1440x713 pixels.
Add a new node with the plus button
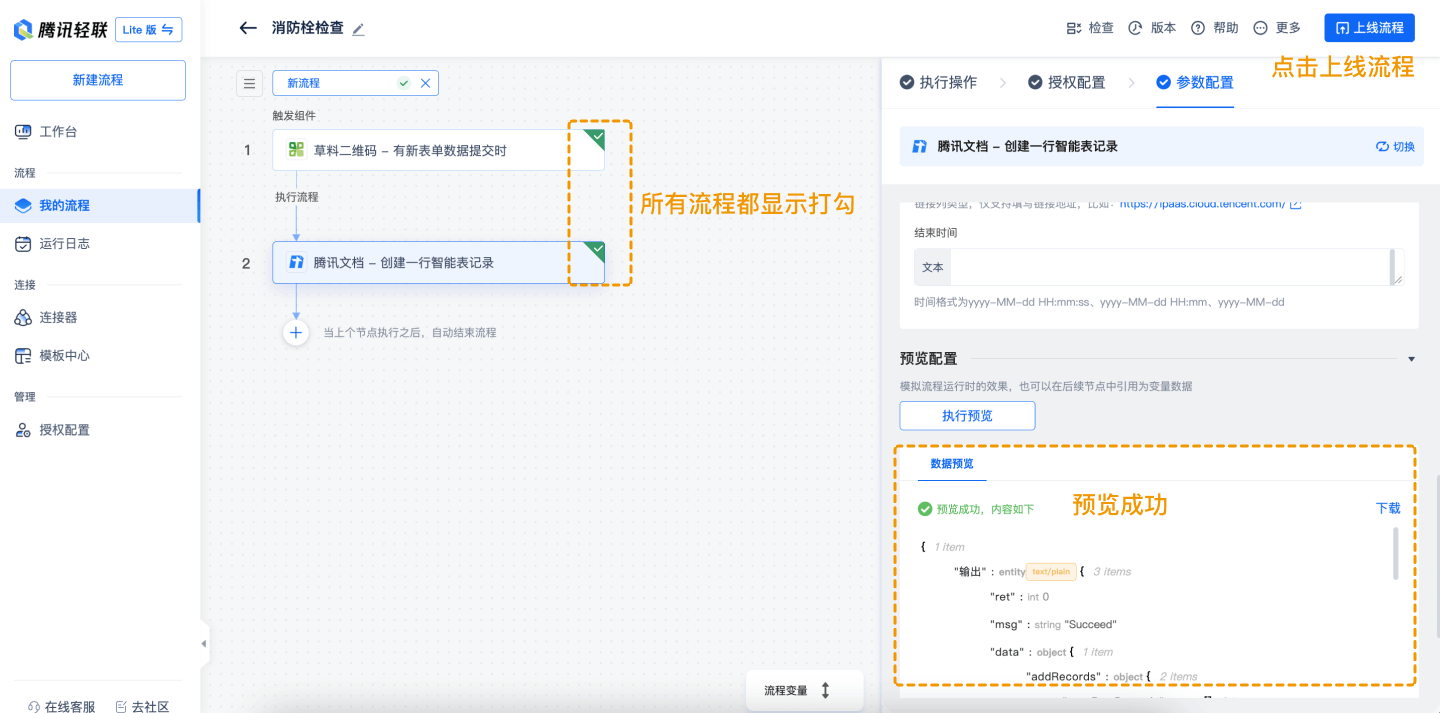click(296, 332)
